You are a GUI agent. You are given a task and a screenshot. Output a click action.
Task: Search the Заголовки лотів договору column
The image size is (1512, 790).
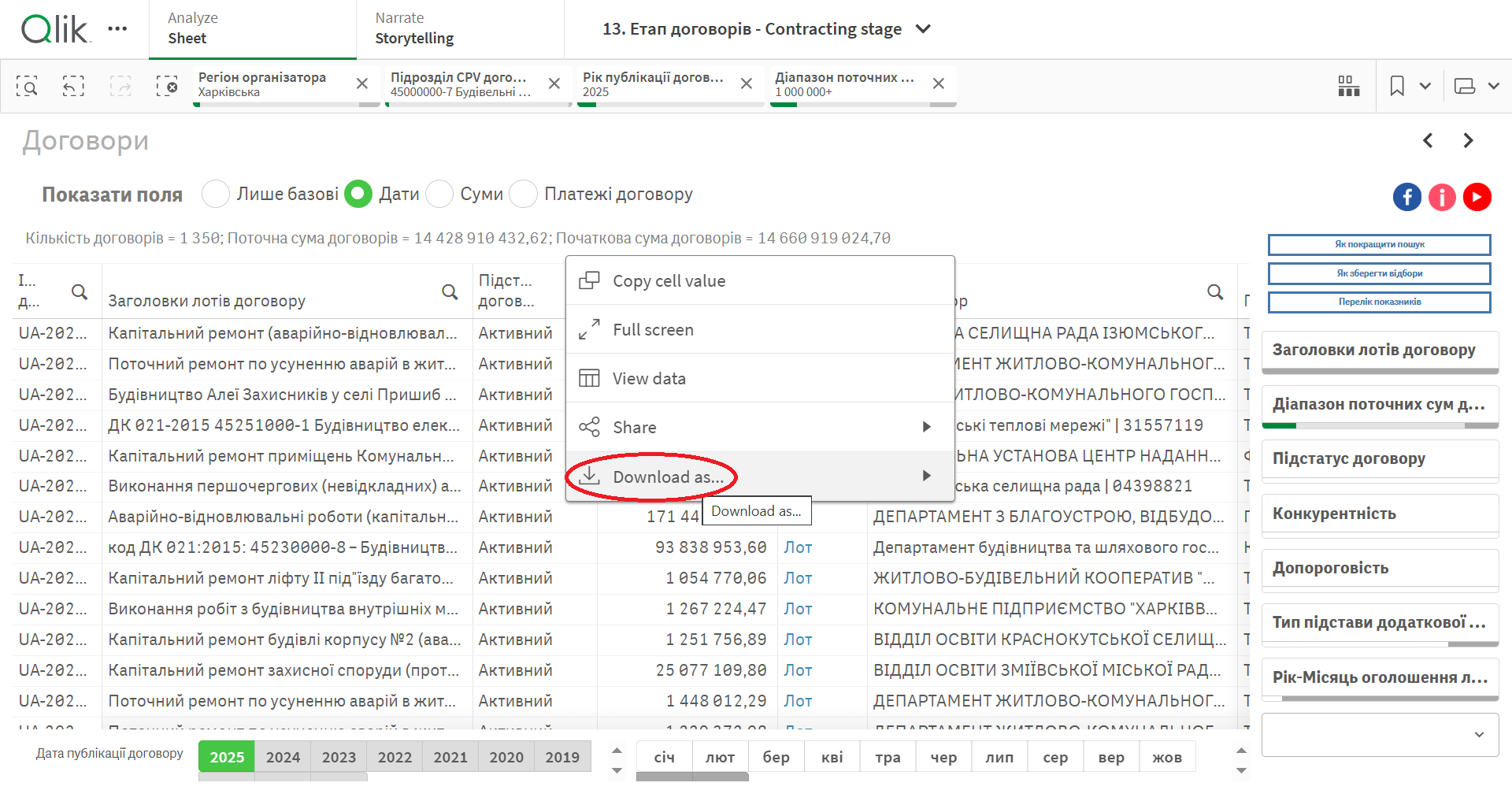[x=450, y=292]
